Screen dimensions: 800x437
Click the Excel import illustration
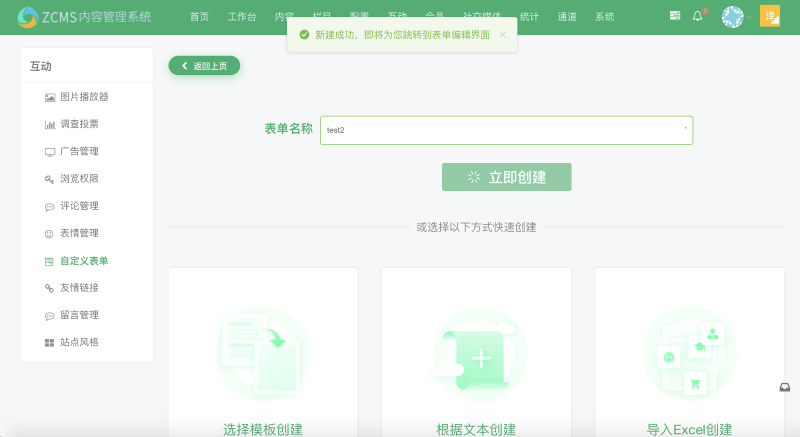[690, 353]
